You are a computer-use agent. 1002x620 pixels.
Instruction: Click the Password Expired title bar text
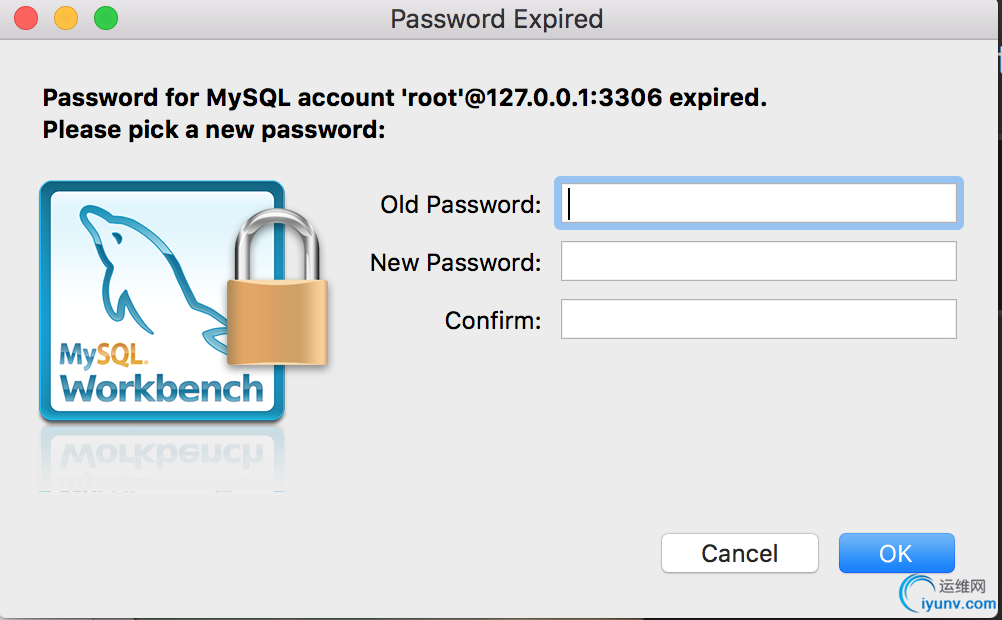point(497,19)
